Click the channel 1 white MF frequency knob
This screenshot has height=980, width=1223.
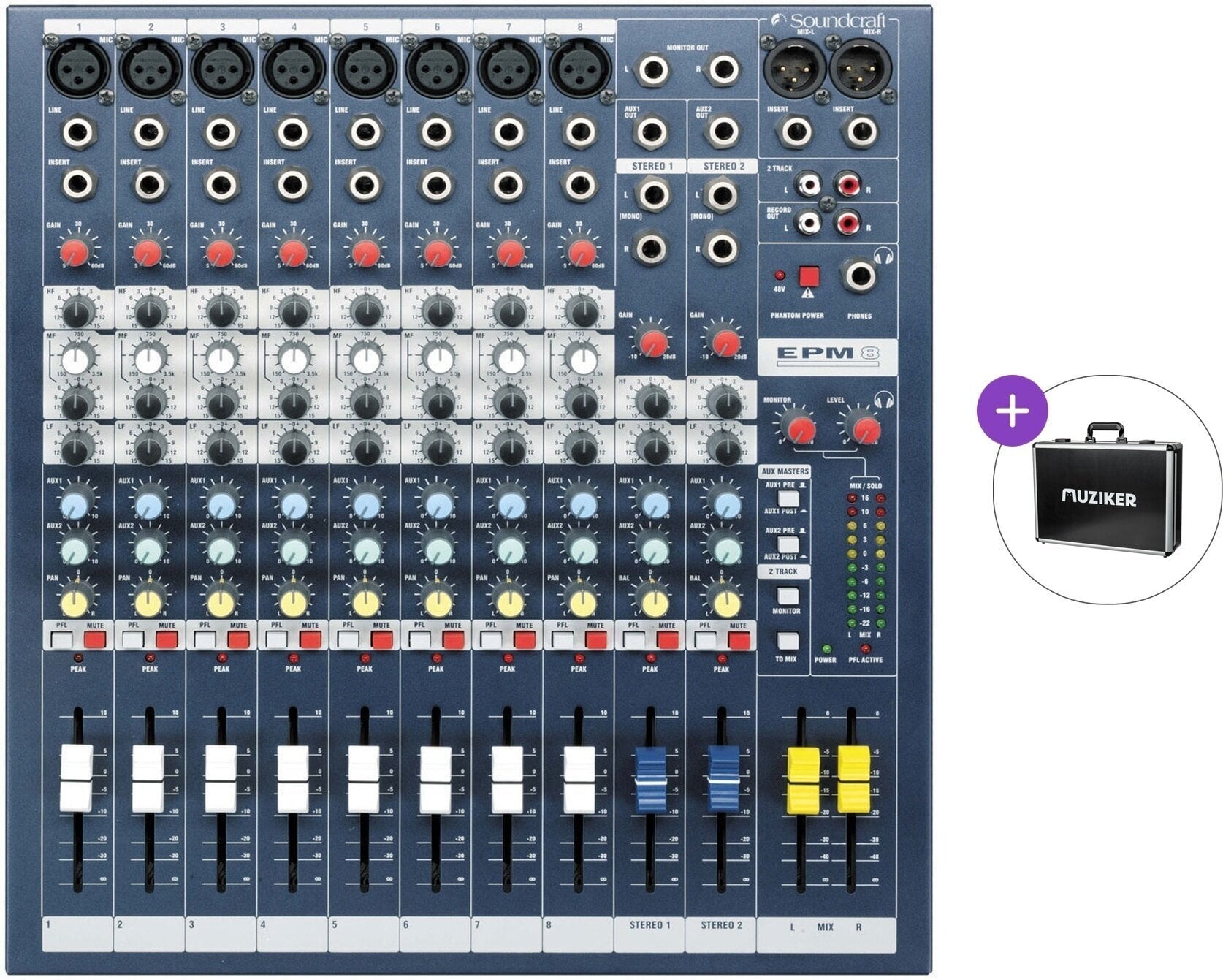77,360
